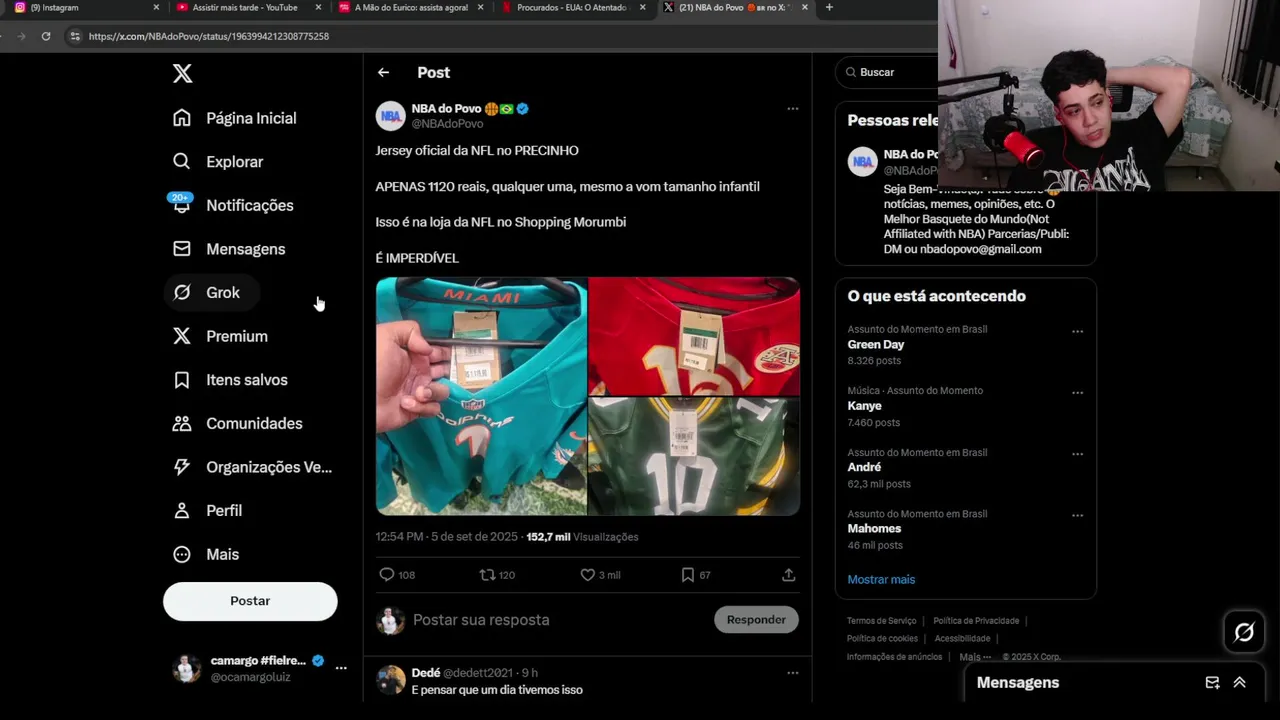Open Kanye trend options dots
The image size is (1280, 720).
pyautogui.click(x=1077, y=393)
